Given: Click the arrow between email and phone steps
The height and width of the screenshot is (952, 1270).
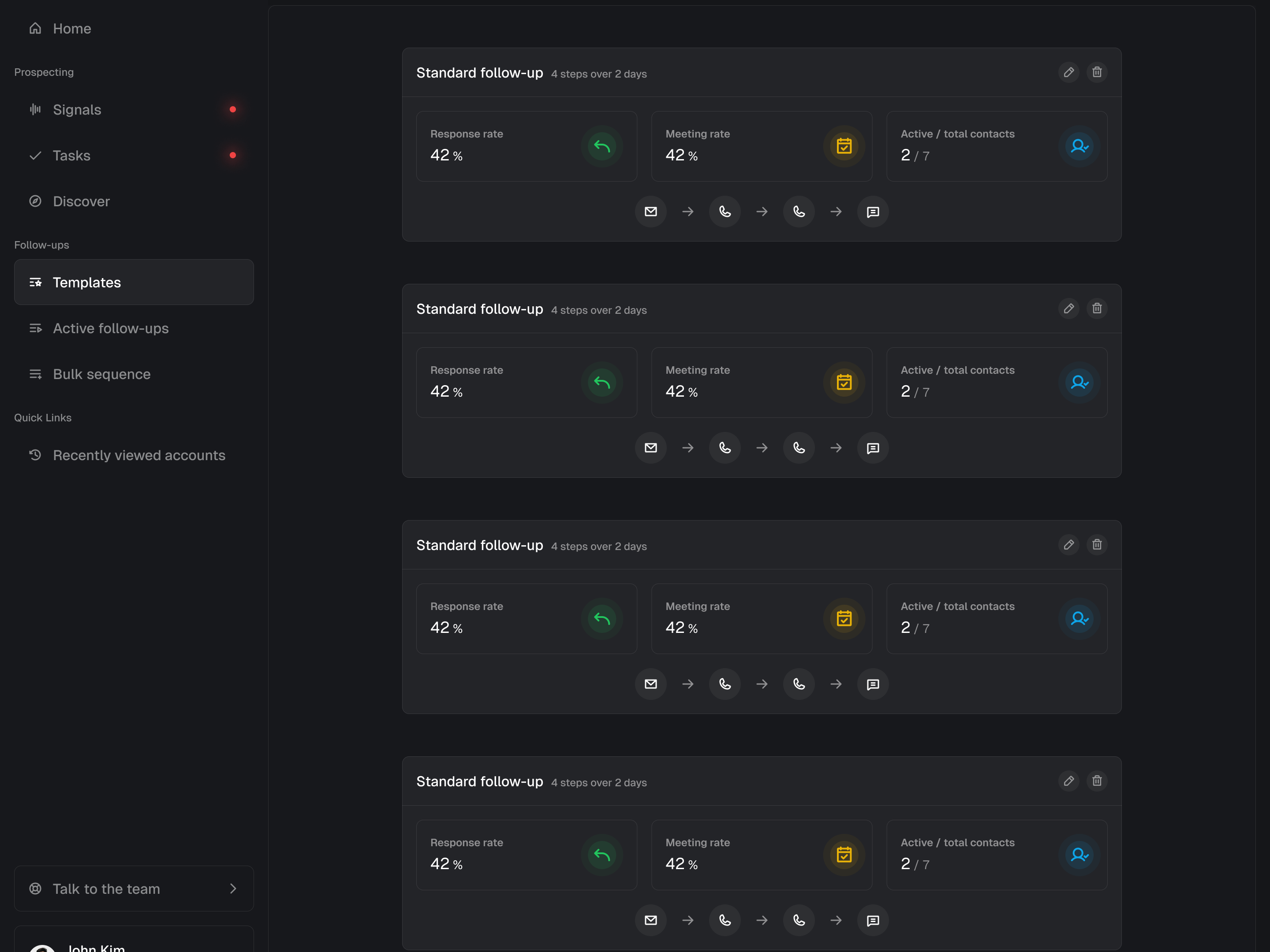Looking at the screenshot, I should [x=687, y=211].
